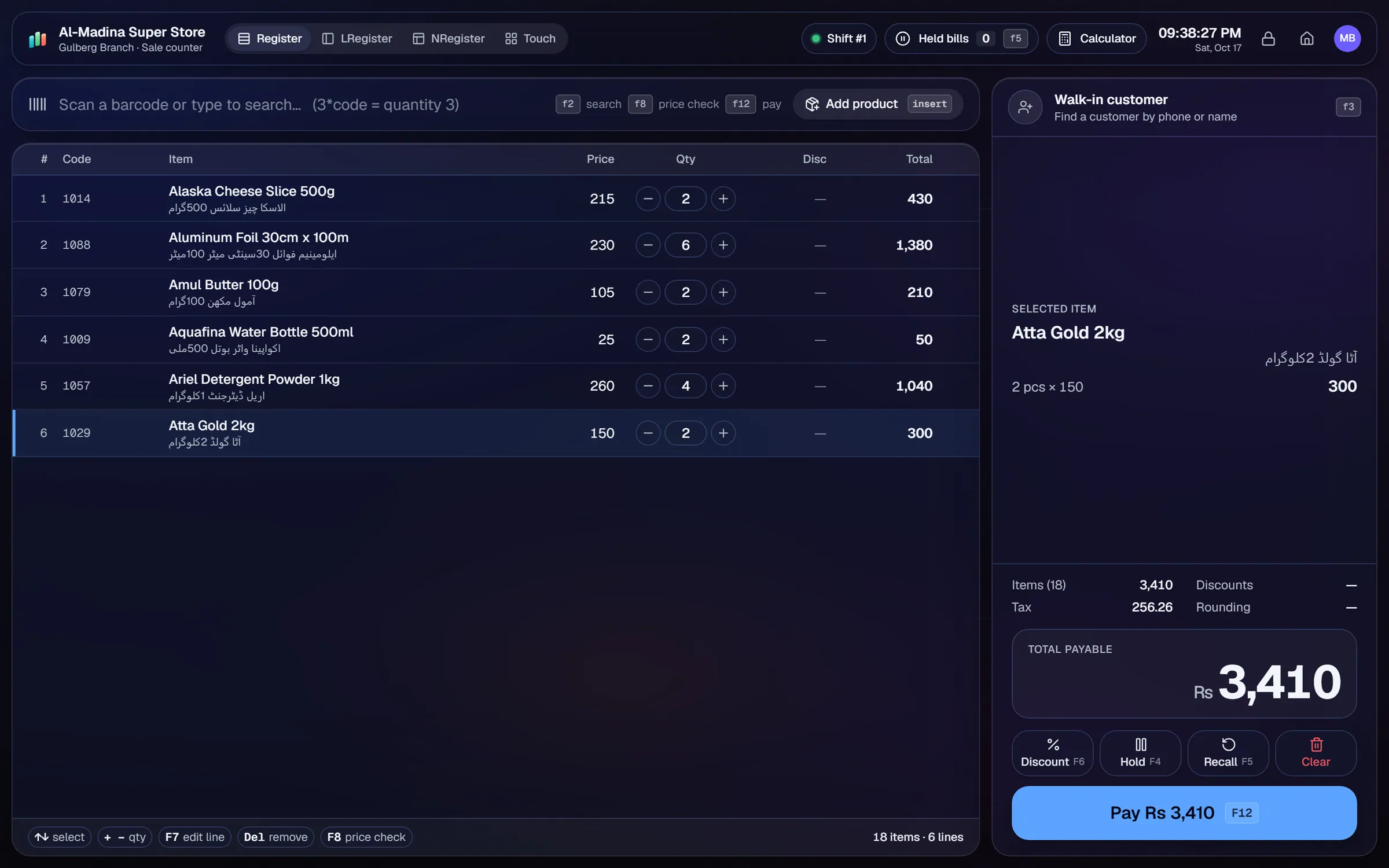This screenshot has height=868, width=1389.
Task: Switch to the Touch layout tab
Action: [530, 39]
